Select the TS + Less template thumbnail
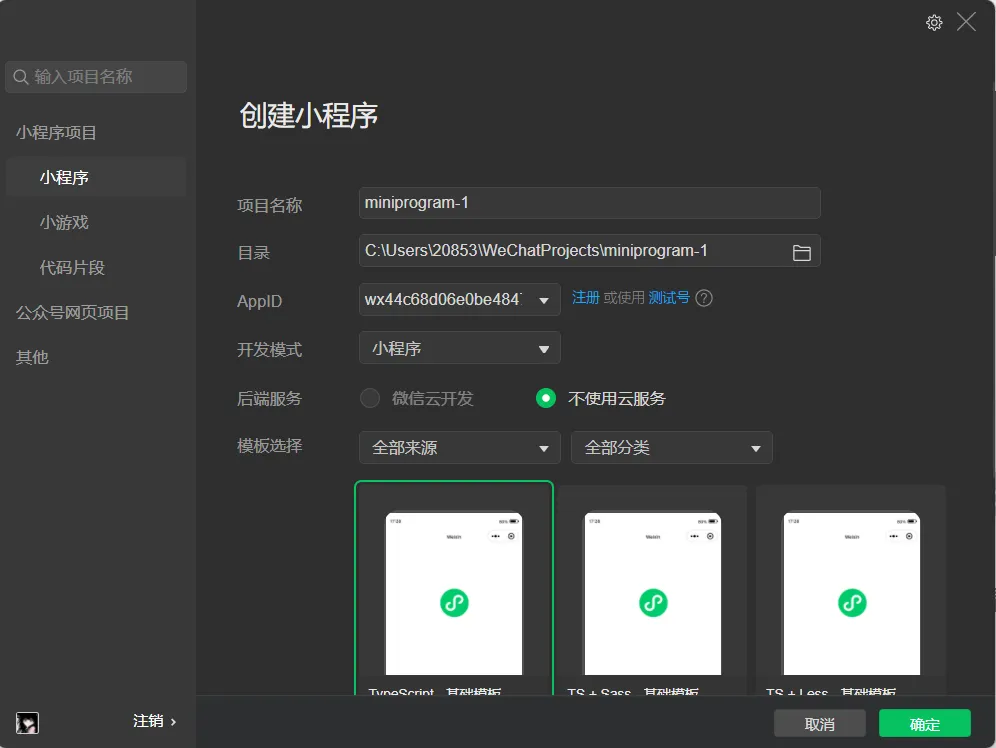This screenshot has width=996, height=748. click(x=851, y=591)
